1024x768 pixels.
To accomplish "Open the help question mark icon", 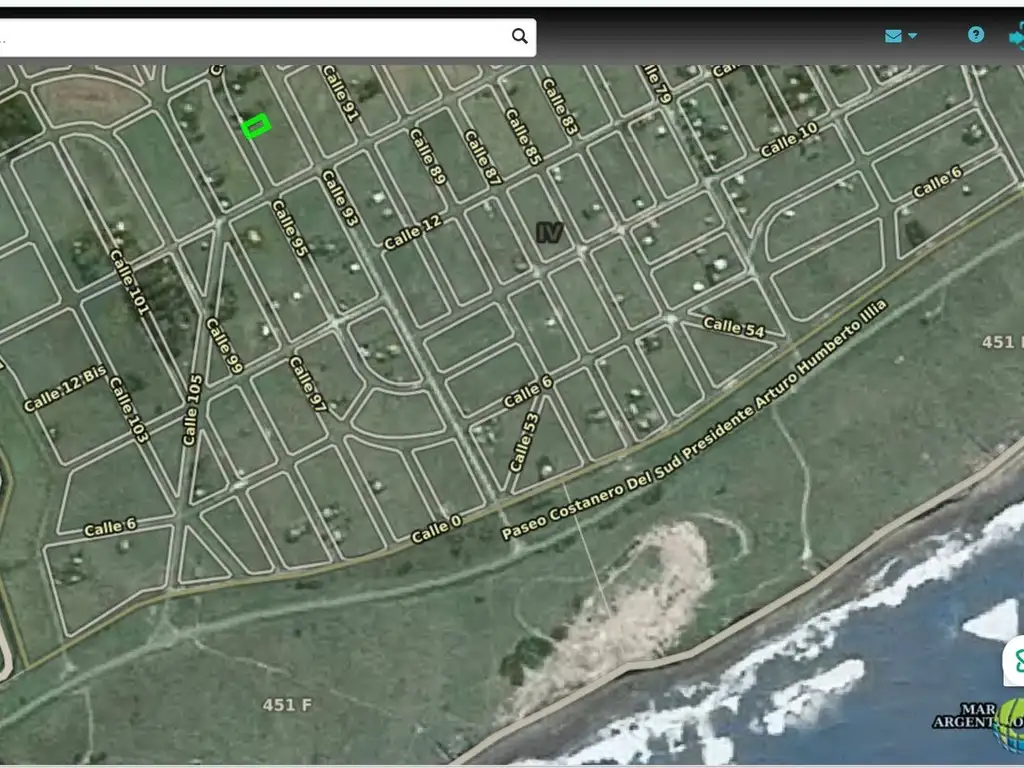I will pos(975,35).
